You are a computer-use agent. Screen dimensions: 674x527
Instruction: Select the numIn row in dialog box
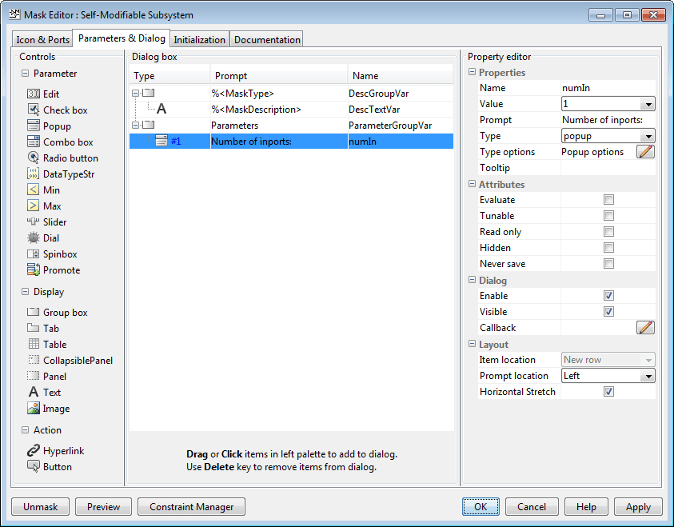(291, 141)
